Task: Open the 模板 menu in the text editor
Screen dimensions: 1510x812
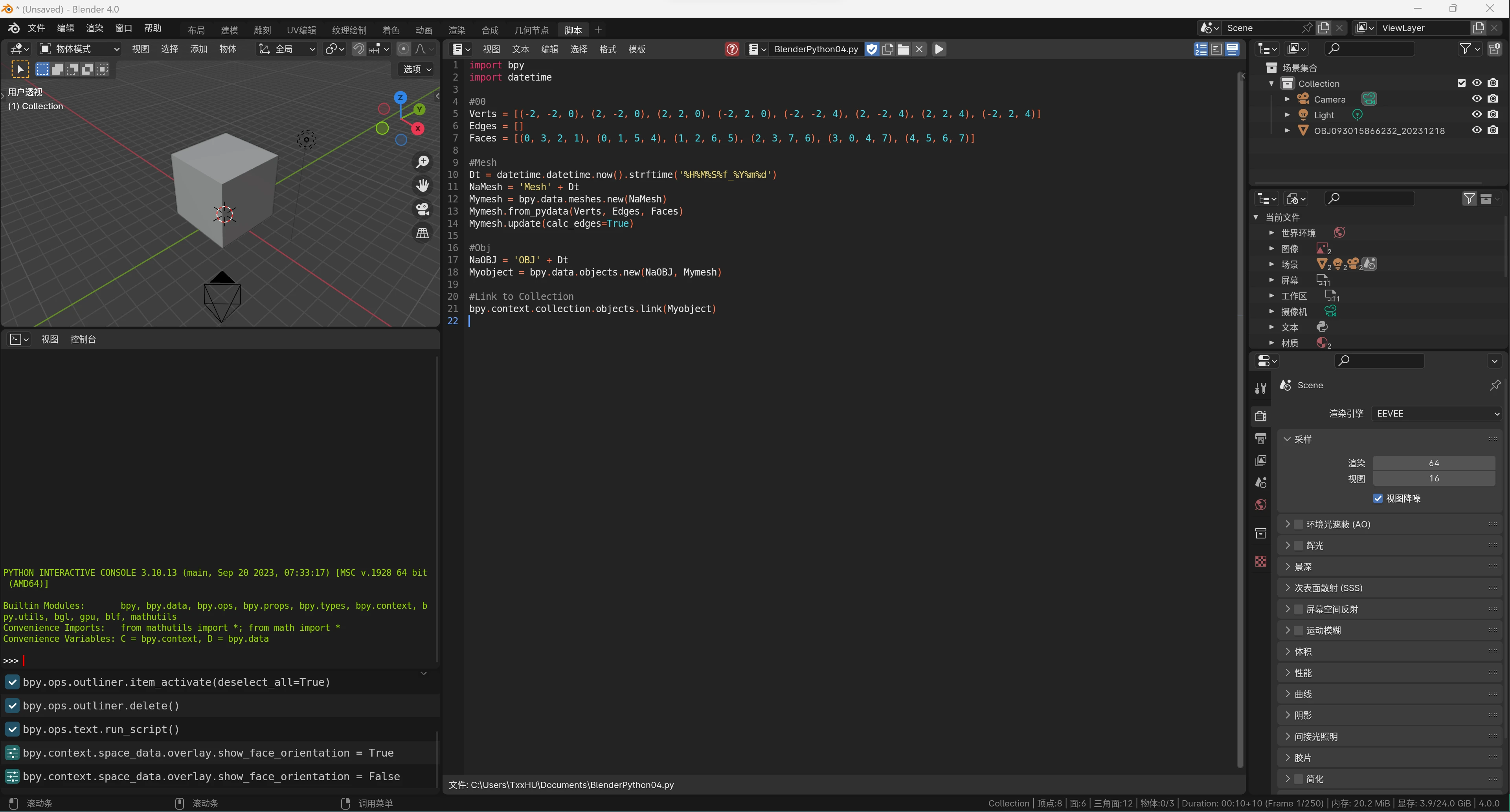Action: (x=637, y=49)
